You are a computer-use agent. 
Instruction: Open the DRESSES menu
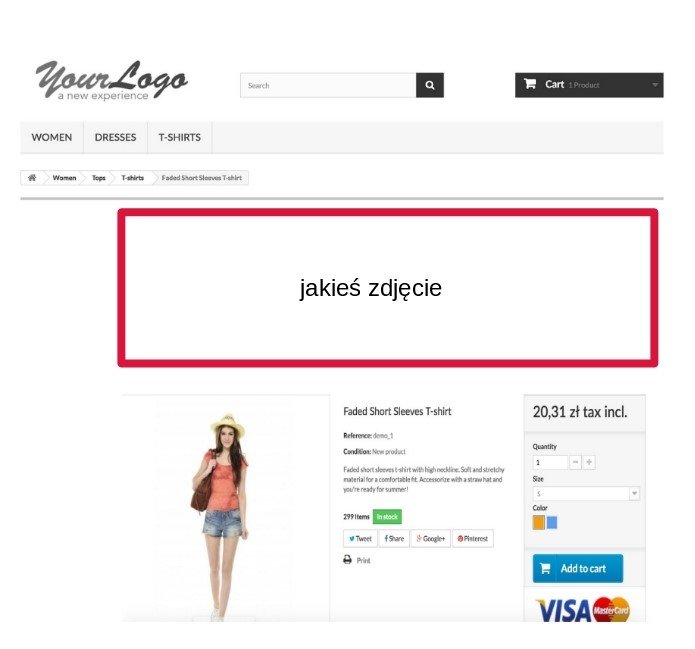115,137
